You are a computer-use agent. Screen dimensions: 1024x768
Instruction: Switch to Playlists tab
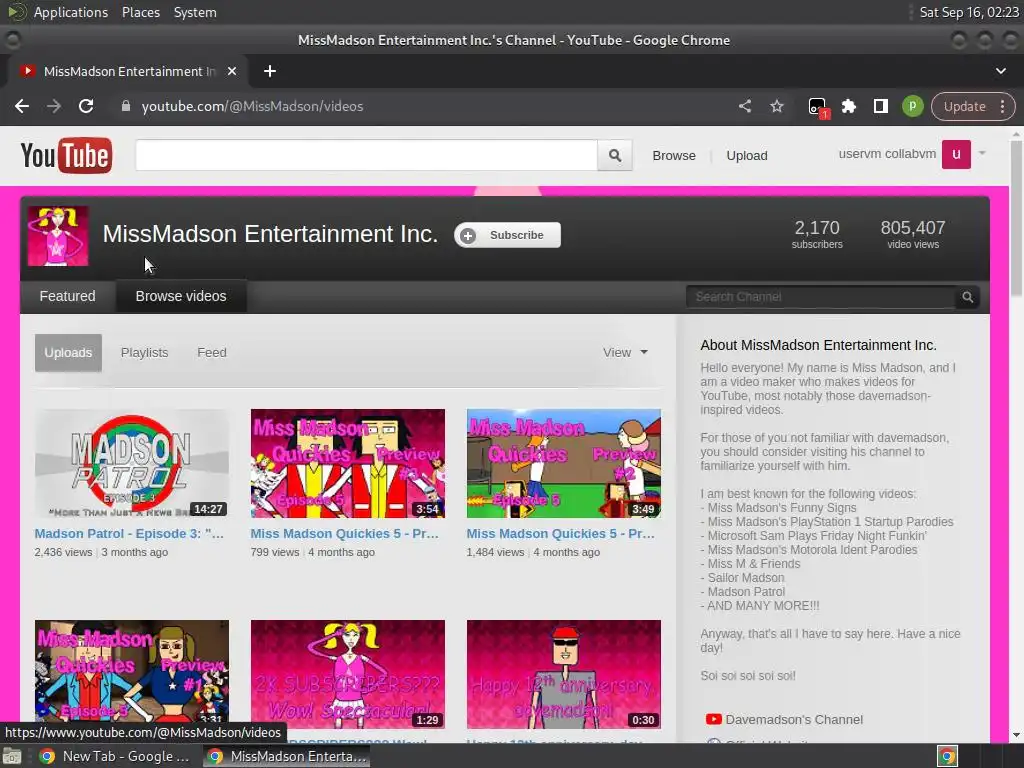pos(144,353)
